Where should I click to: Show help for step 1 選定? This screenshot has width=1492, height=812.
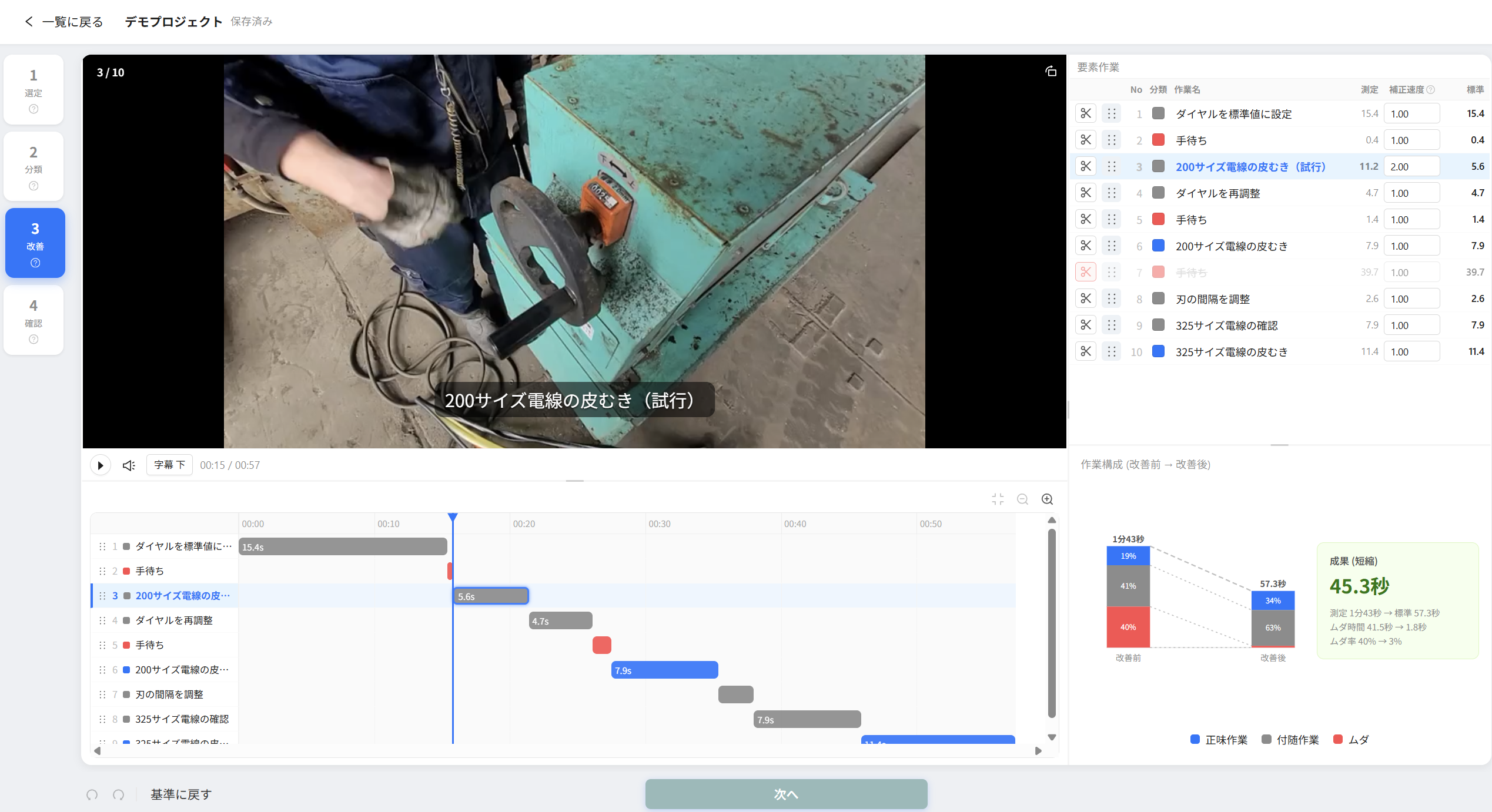34,109
